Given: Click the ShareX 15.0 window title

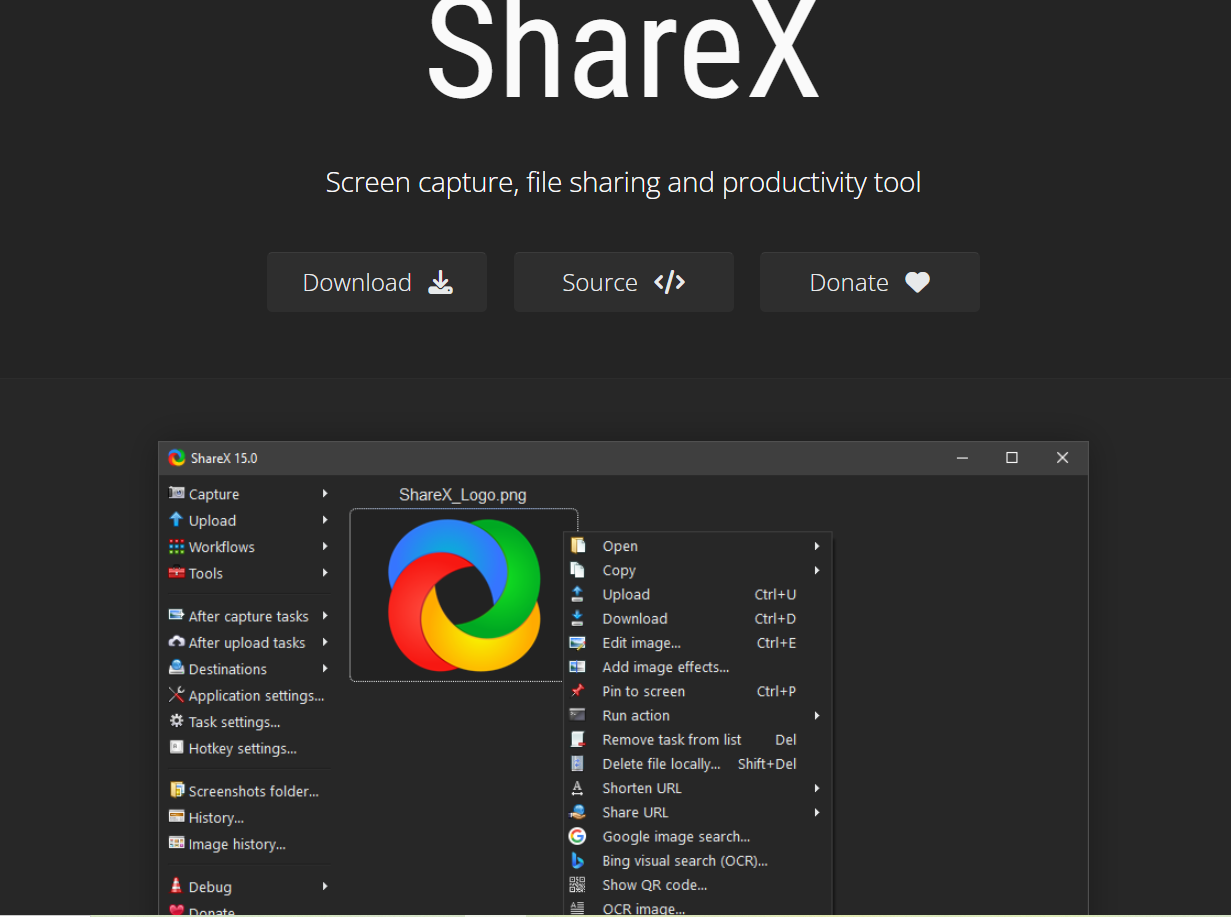Looking at the screenshot, I should 224,458.
